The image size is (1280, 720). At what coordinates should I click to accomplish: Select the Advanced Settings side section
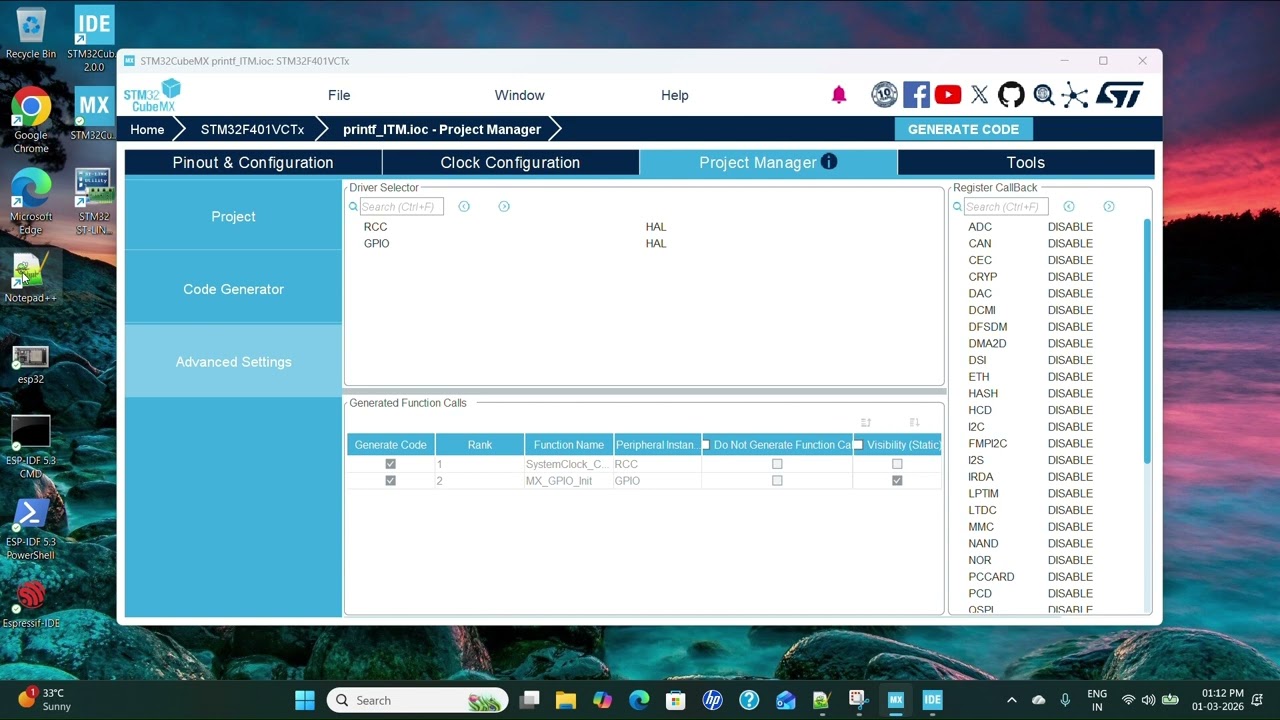click(233, 362)
